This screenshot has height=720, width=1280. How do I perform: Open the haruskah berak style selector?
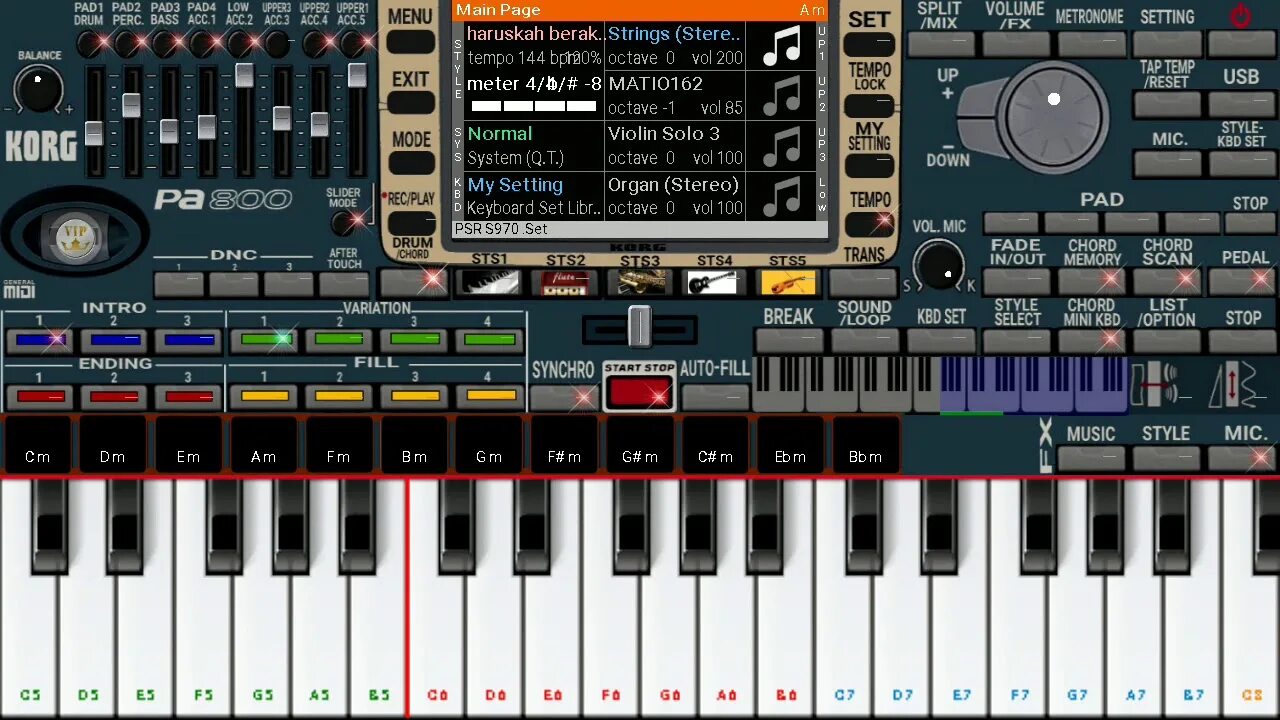pos(533,46)
